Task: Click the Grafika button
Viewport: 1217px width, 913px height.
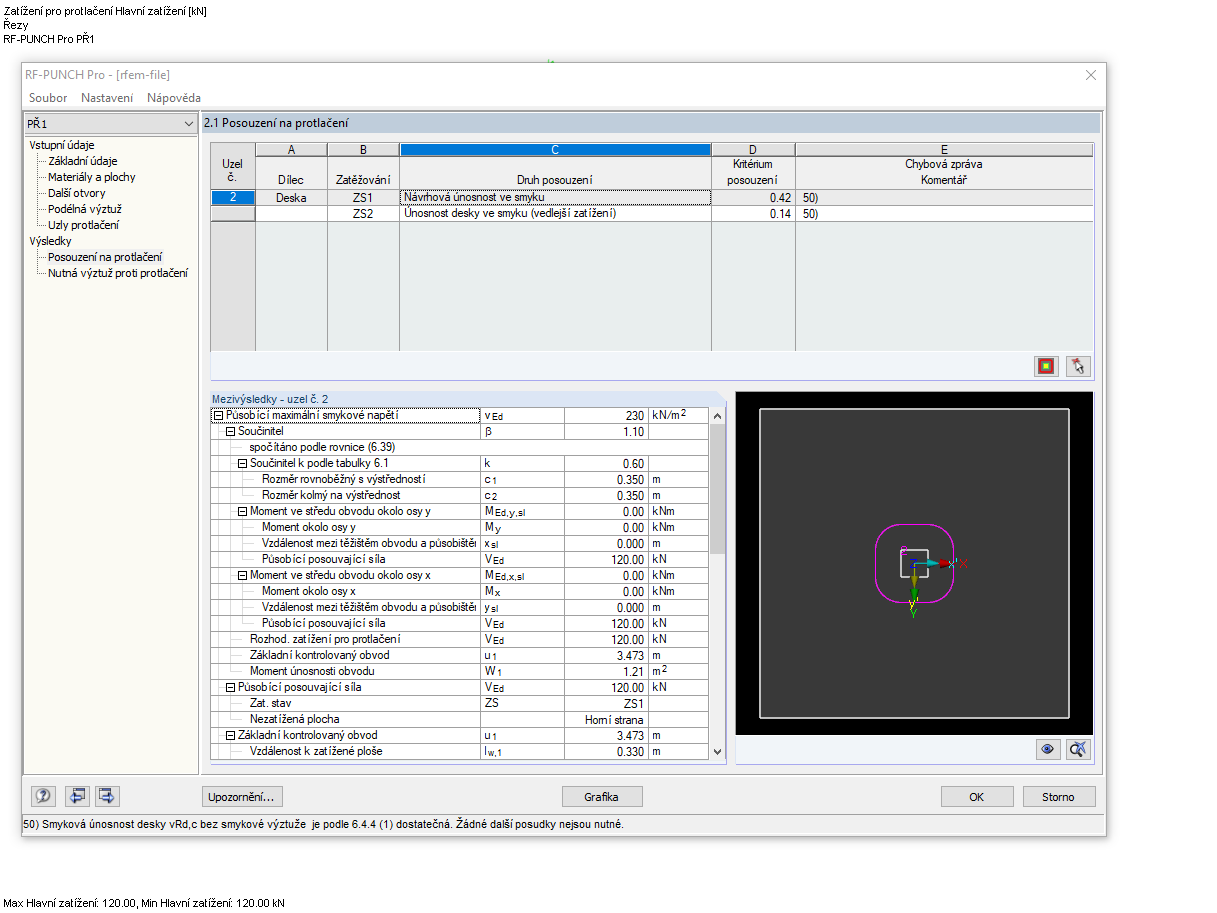Action: tap(602, 797)
